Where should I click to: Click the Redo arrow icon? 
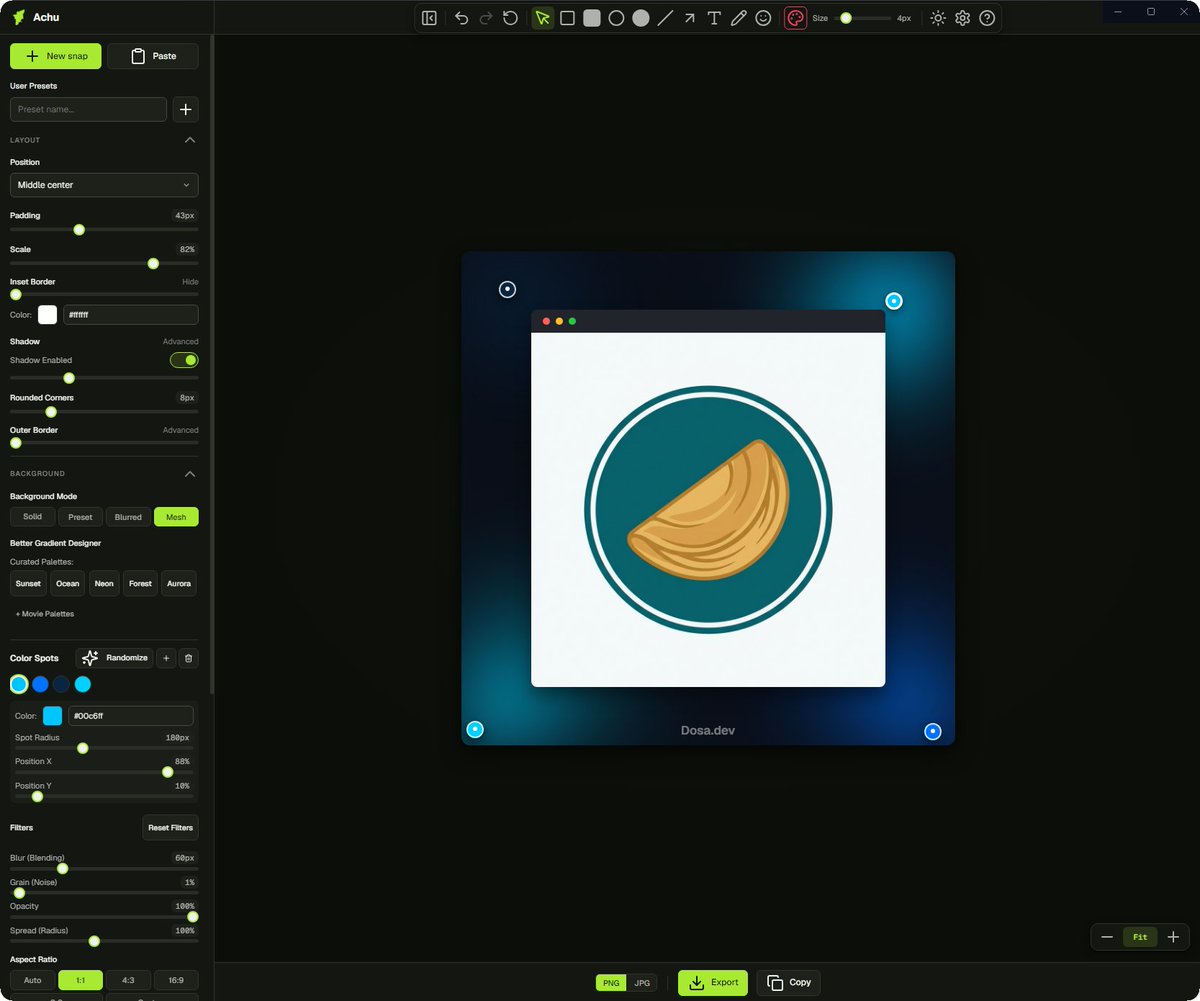[x=486, y=18]
